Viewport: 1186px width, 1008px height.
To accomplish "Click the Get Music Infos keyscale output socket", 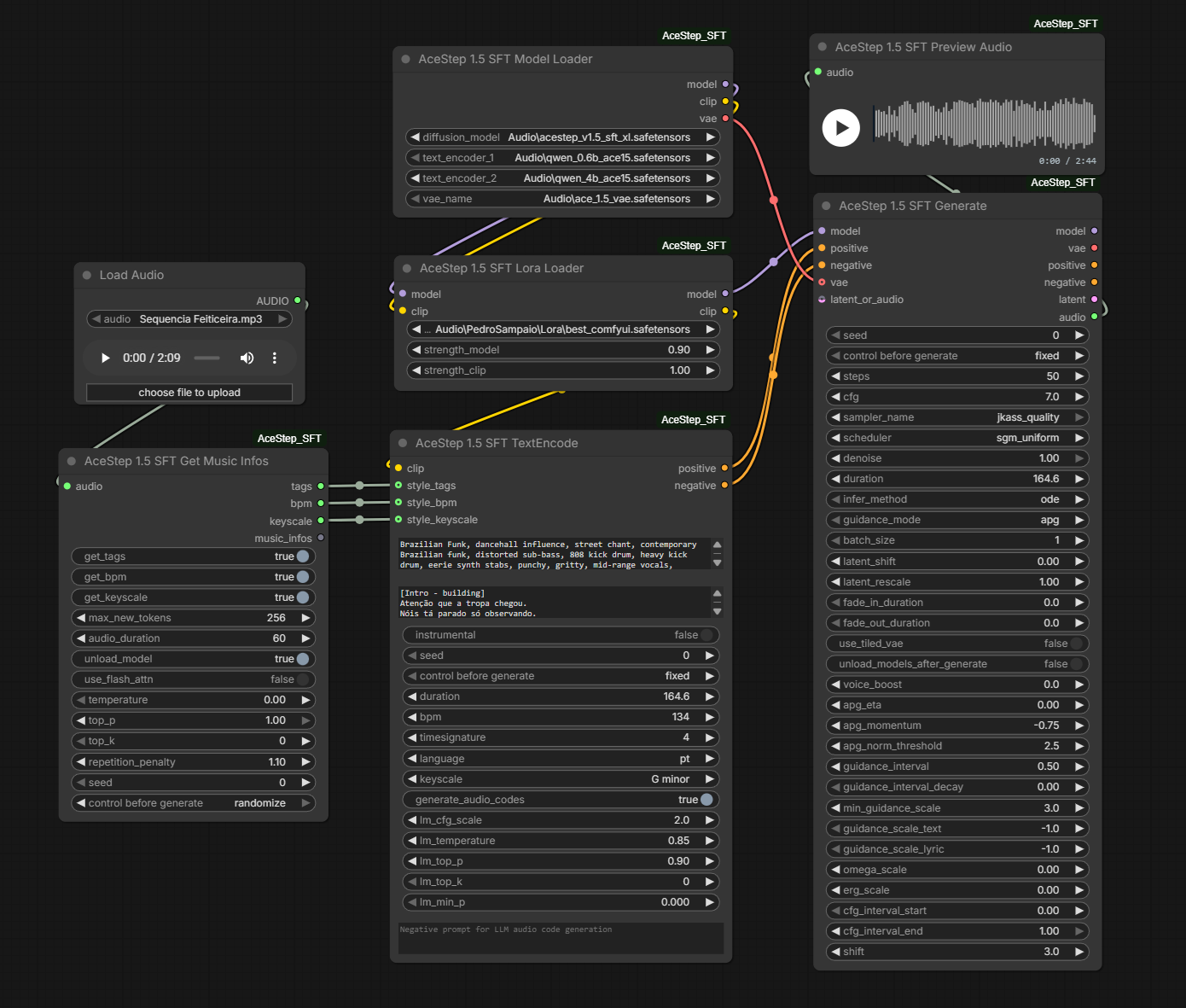I will [321, 521].
